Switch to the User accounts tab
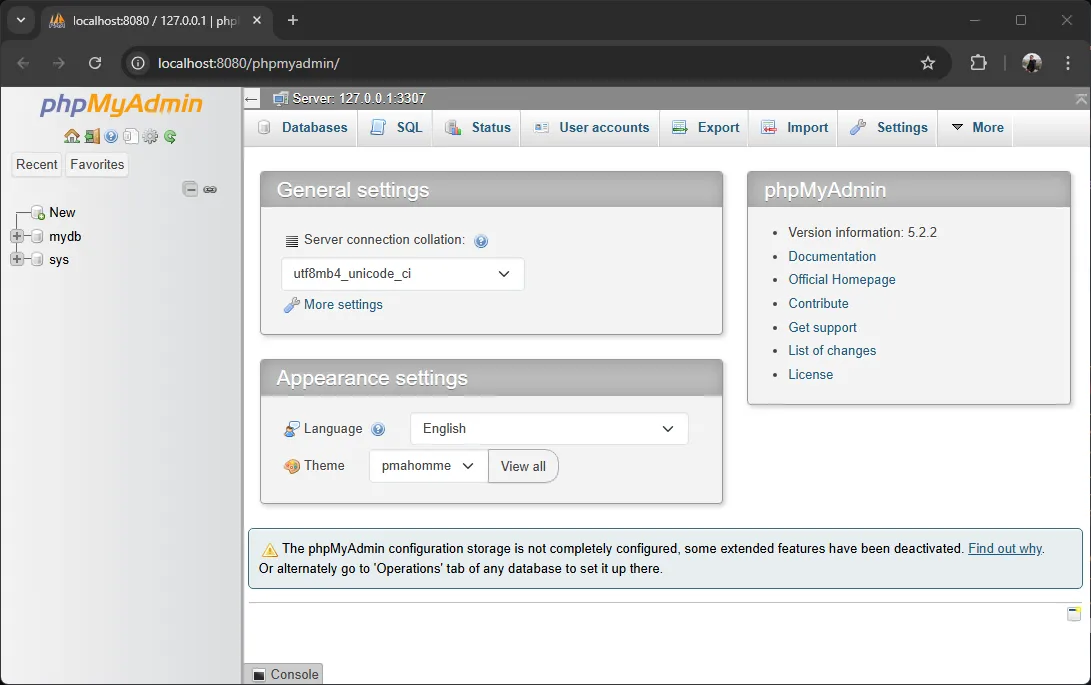The height and width of the screenshot is (685, 1091). point(590,127)
